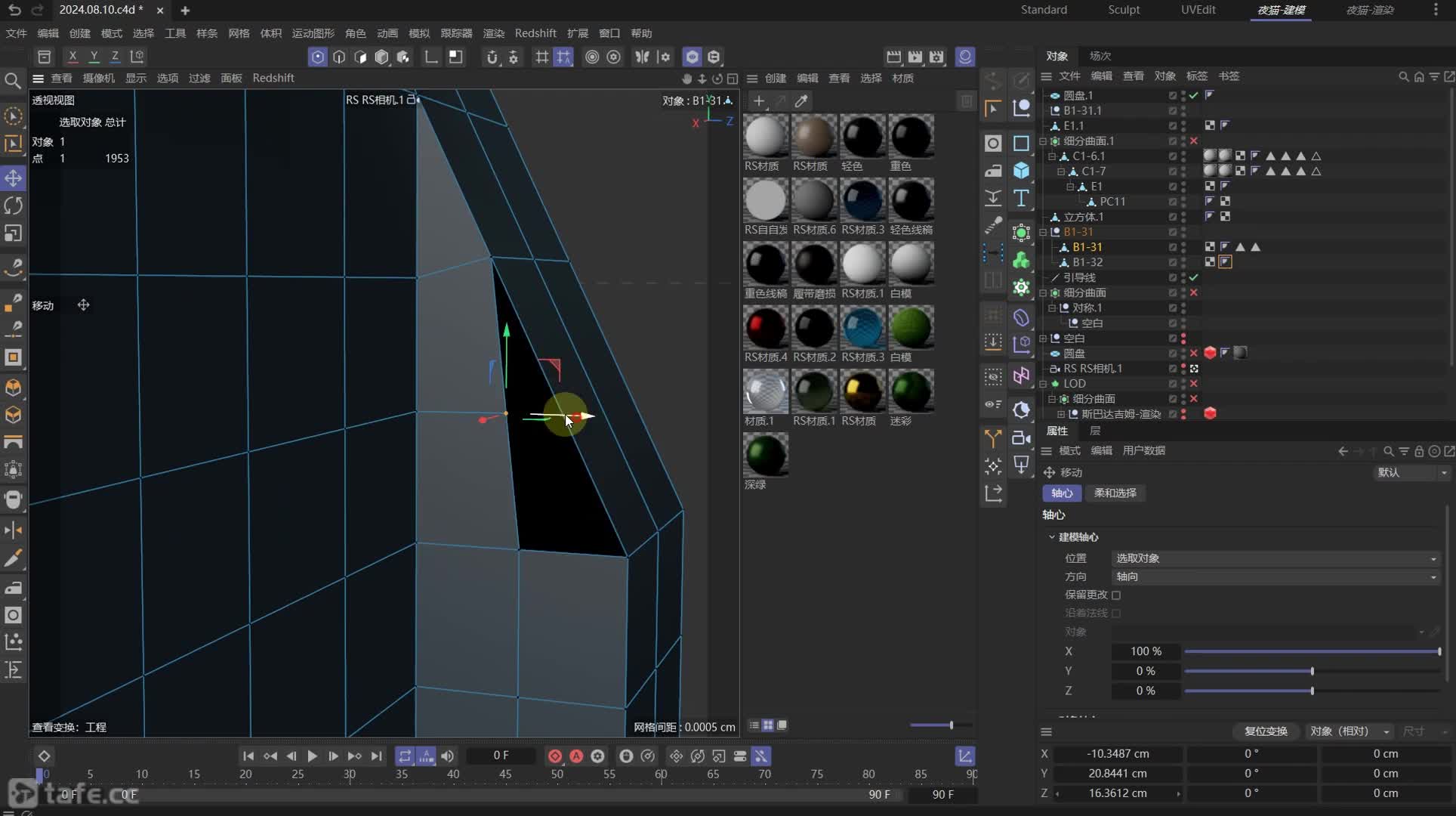Click the create new material plus icon
This screenshot has height=816, width=1456.
pos(759,100)
